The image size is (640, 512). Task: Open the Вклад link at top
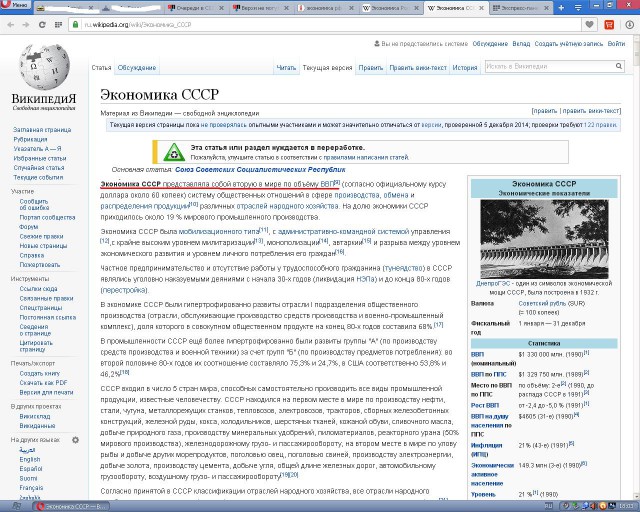pyautogui.click(x=521, y=44)
